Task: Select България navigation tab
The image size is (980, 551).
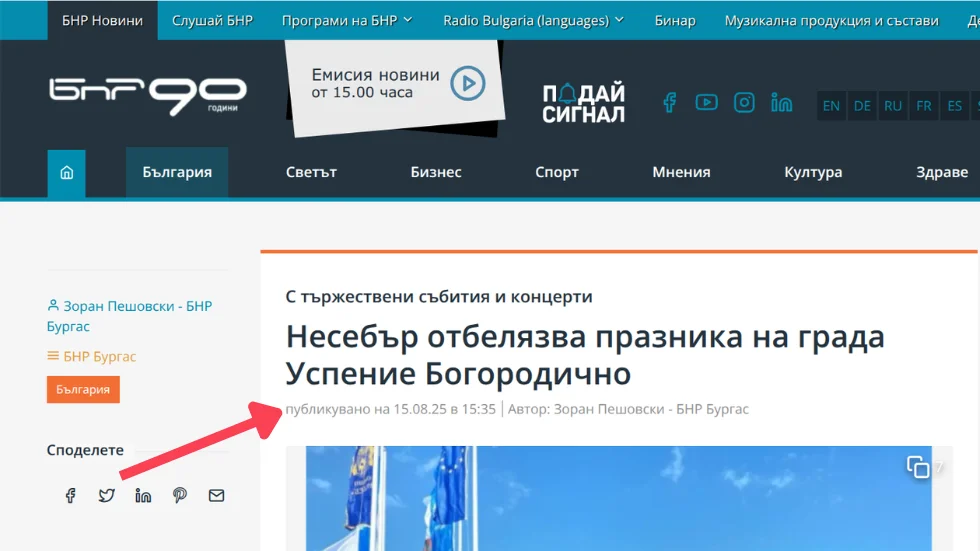Action: [177, 172]
